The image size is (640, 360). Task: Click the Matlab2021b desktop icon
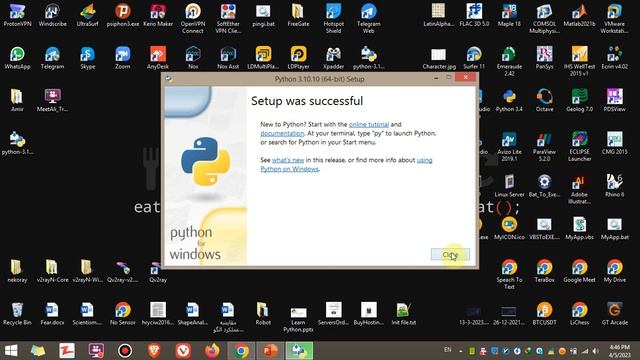pyautogui.click(x=579, y=16)
